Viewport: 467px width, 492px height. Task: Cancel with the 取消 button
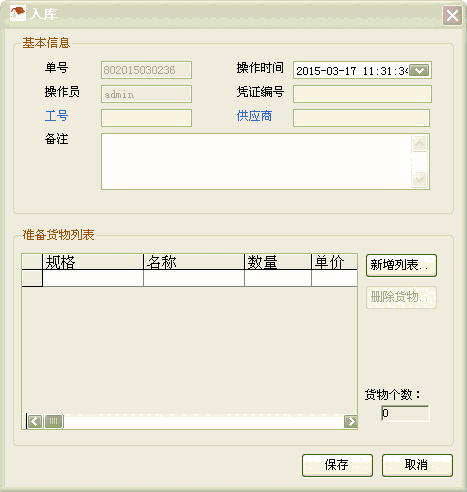coord(417,465)
